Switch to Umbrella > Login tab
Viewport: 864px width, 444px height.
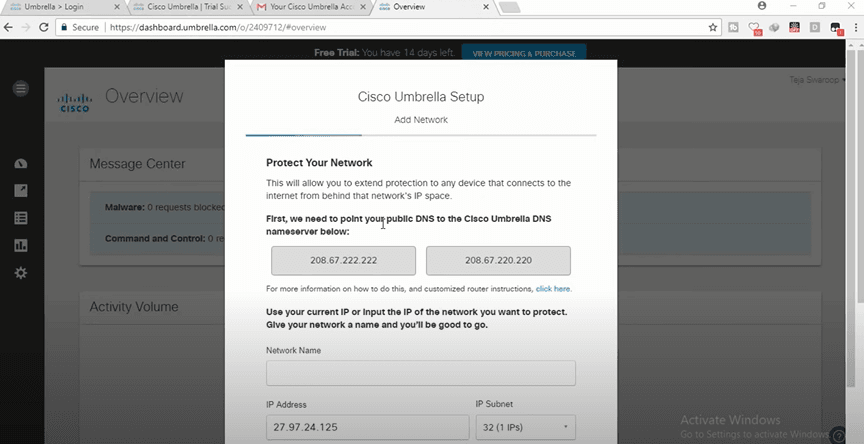tap(62, 7)
